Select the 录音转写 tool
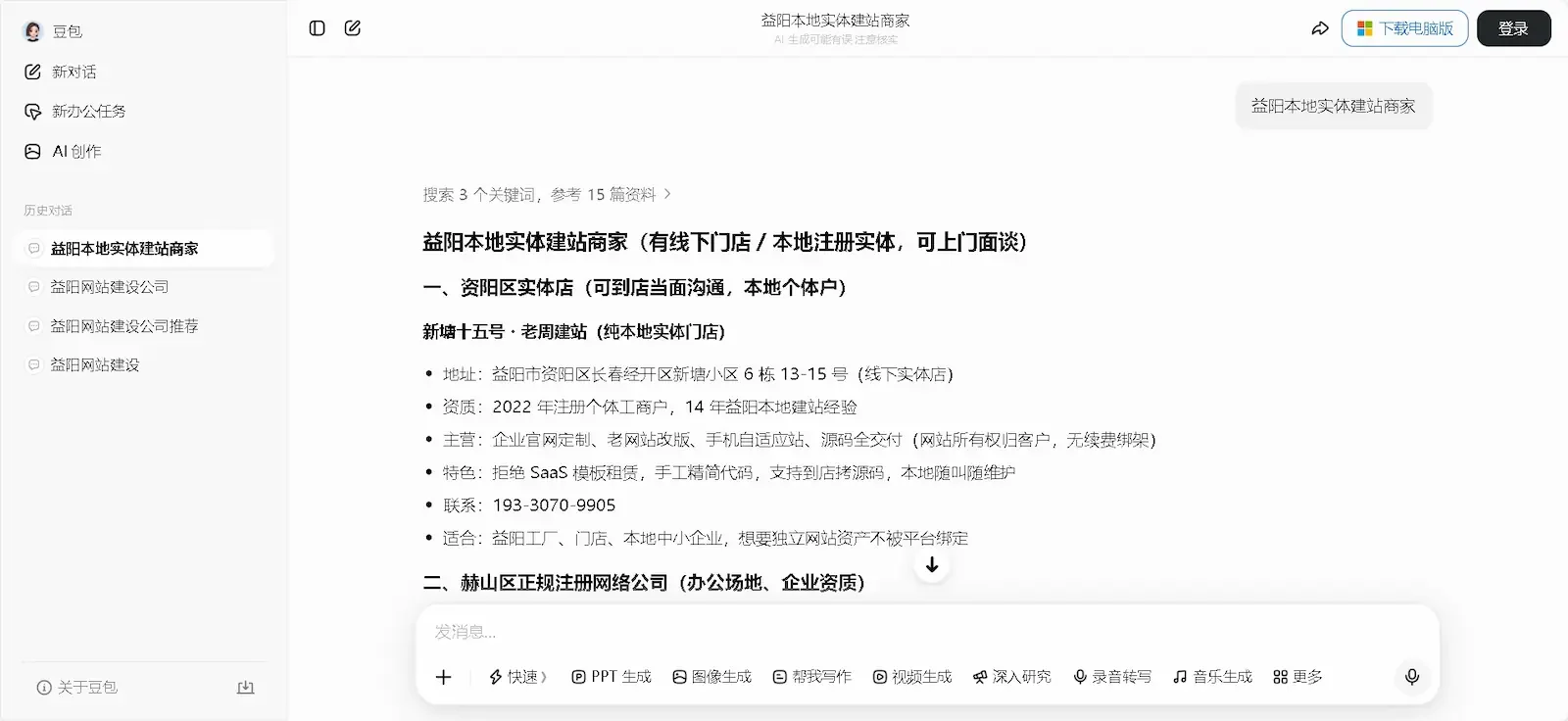The height and width of the screenshot is (721, 1568). point(1112,677)
